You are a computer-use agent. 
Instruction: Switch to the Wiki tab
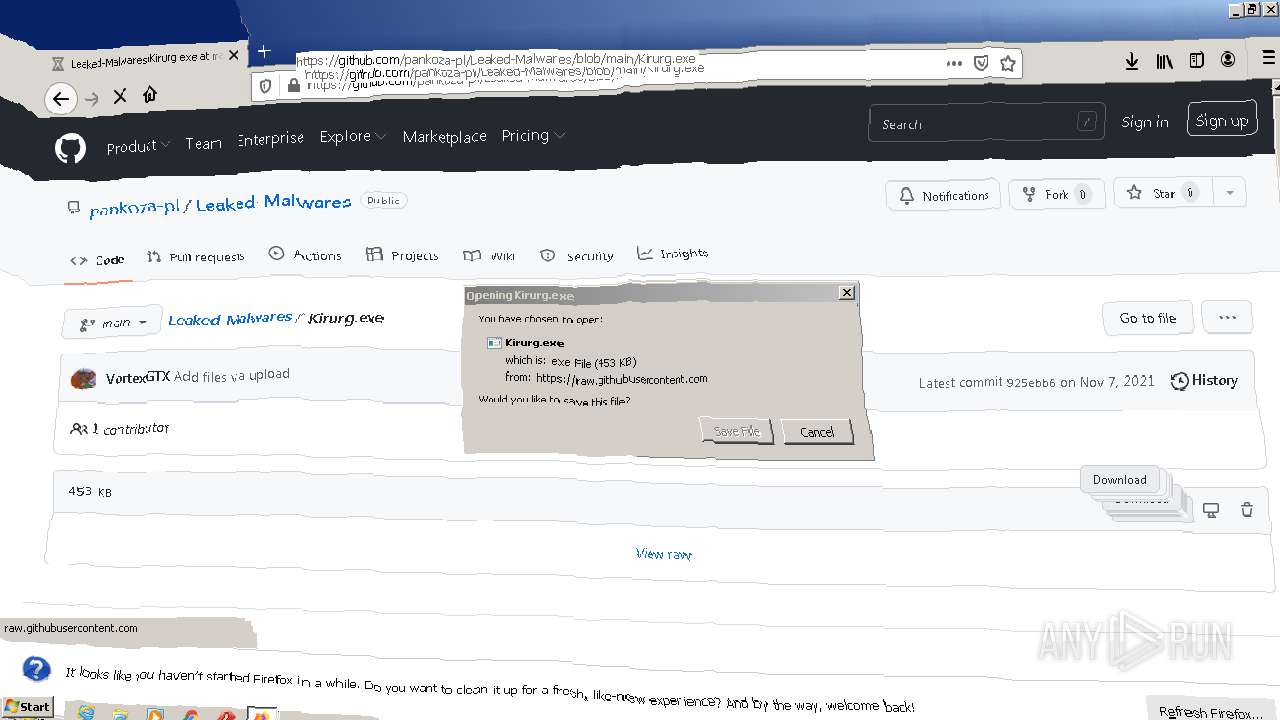coord(489,256)
